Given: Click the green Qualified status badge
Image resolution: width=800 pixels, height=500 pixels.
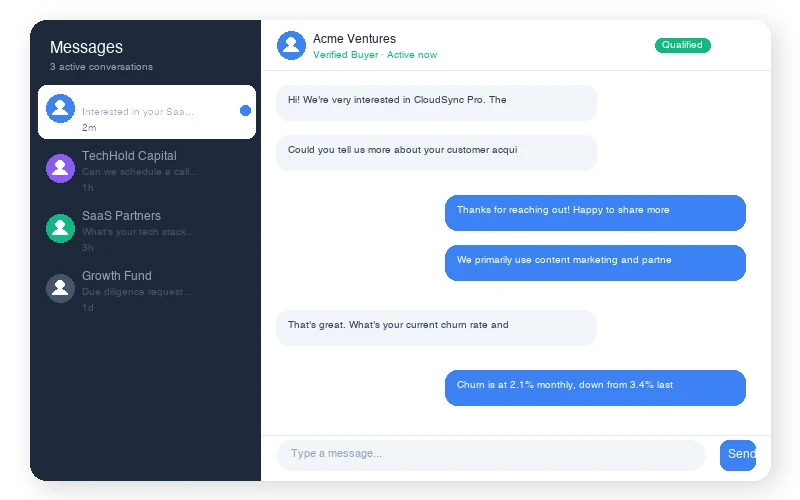Looking at the screenshot, I should pos(682,45).
